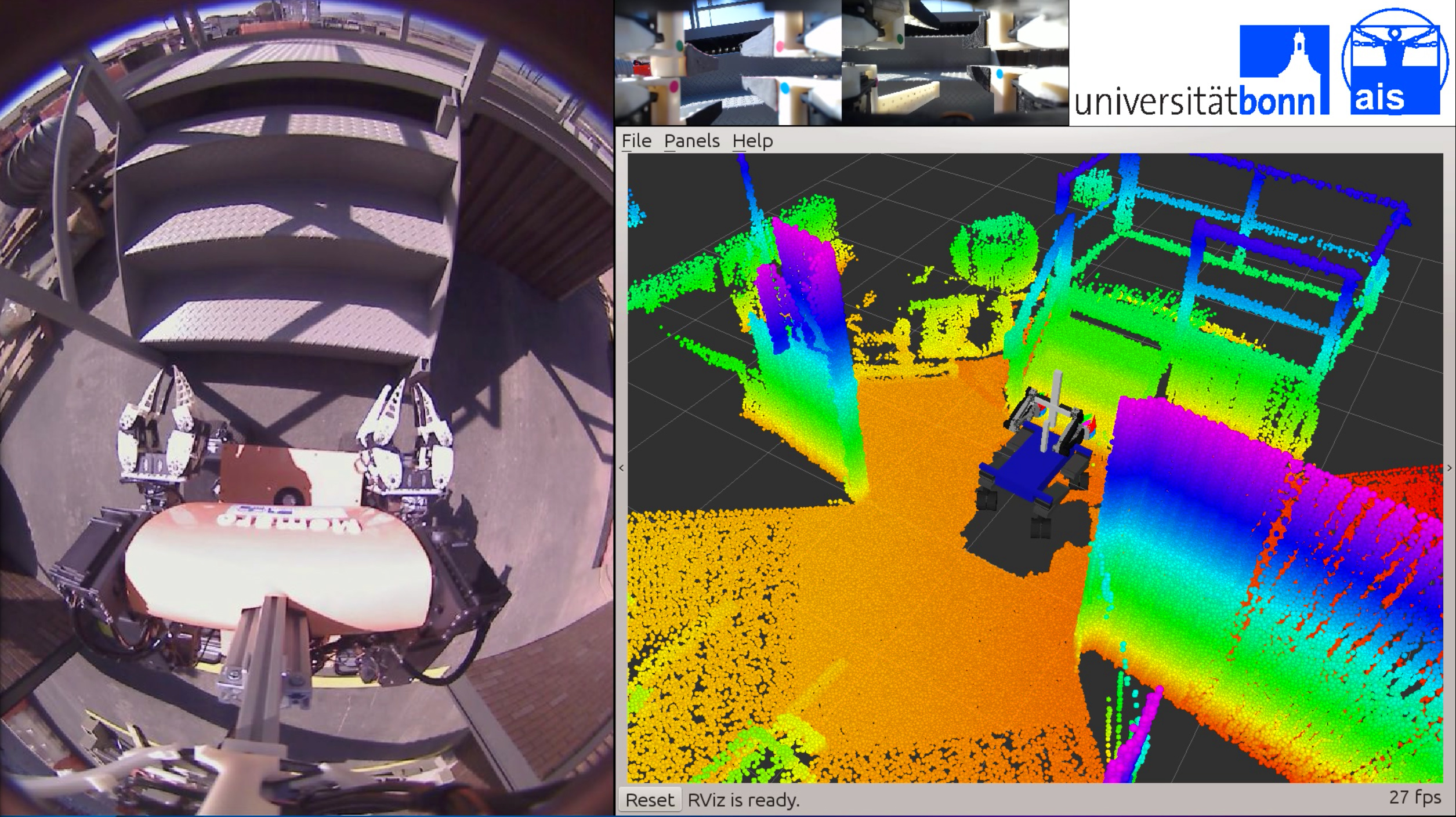Click the Universität Bonn logo
The height and width of the screenshot is (817, 1456).
pyautogui.click(x=1201, y=70)
